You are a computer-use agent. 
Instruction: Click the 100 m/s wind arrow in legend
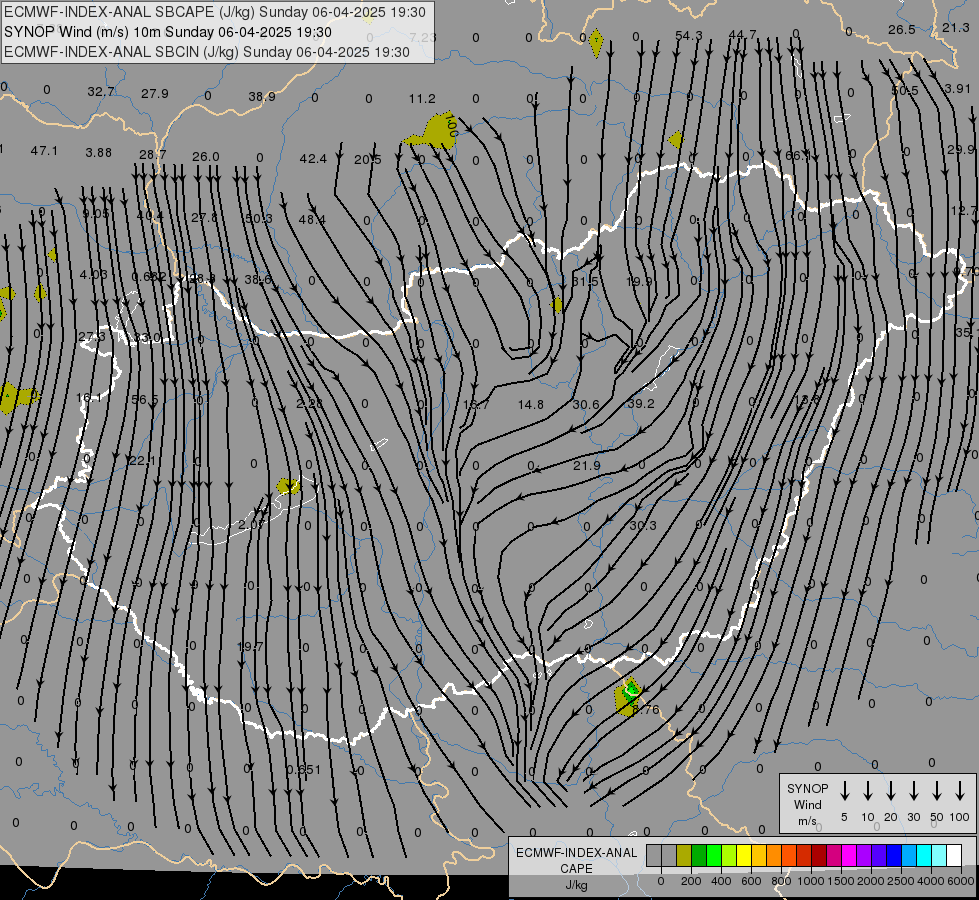tap(960, 791)
